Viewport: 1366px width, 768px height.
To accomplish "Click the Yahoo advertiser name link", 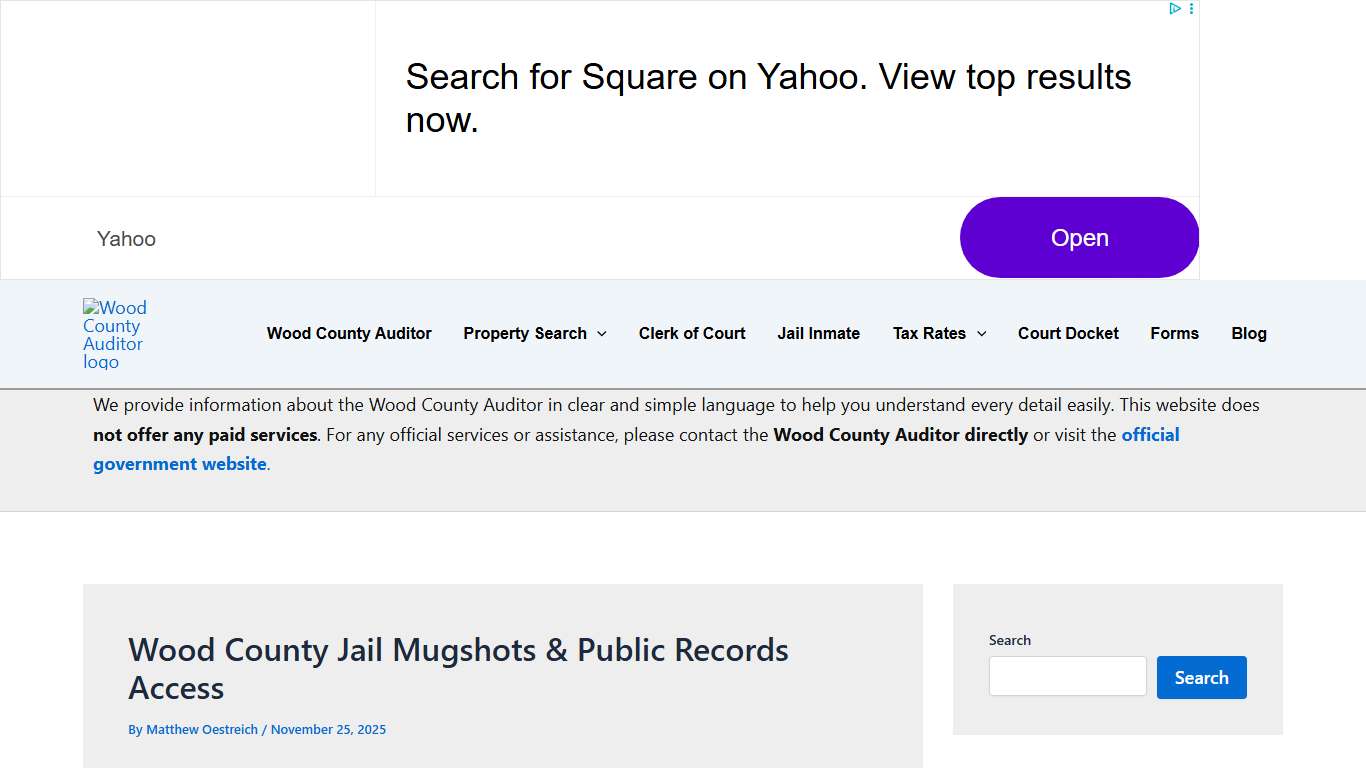I will point(126,238).
